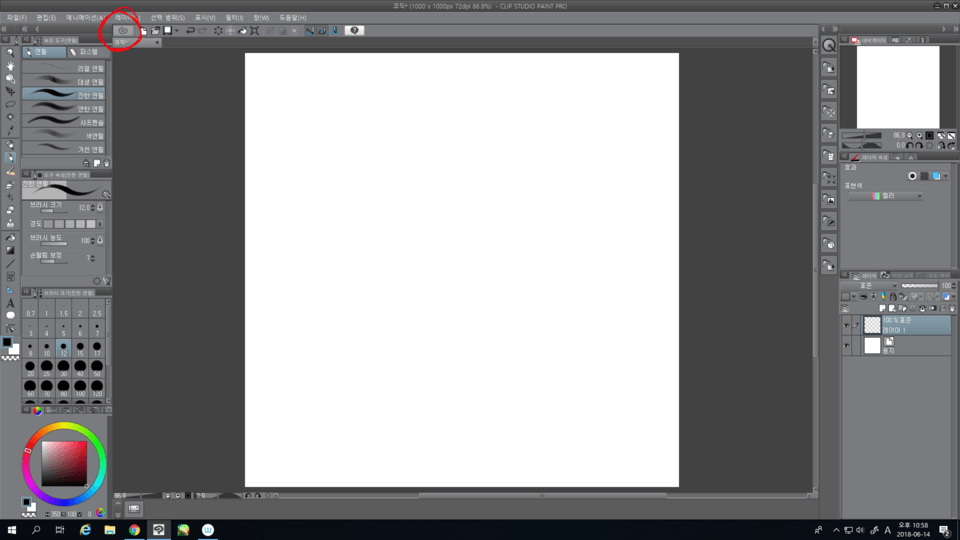960x540 pixels.
Task: Open the blending mode 표준 dropdown
Action: 869,286
